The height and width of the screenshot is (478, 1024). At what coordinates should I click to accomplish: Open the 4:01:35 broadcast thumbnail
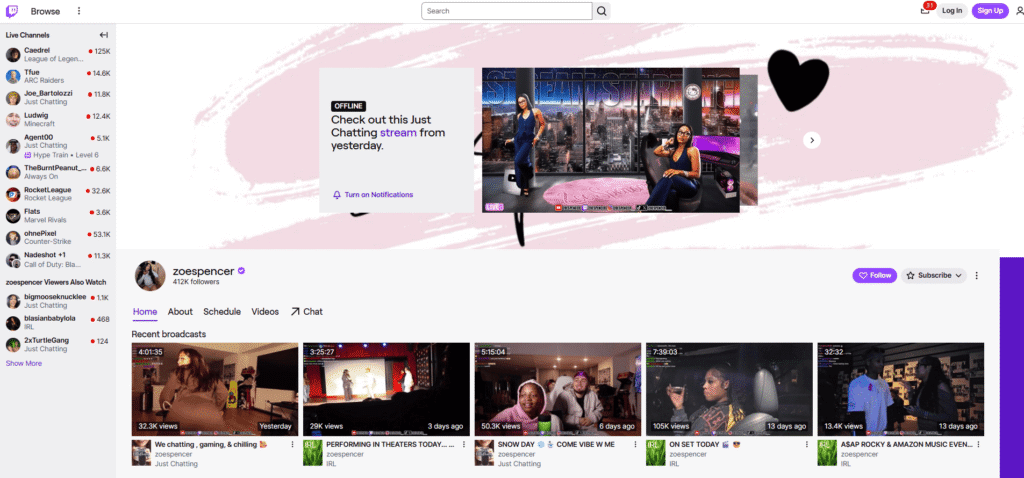point(215,389)
